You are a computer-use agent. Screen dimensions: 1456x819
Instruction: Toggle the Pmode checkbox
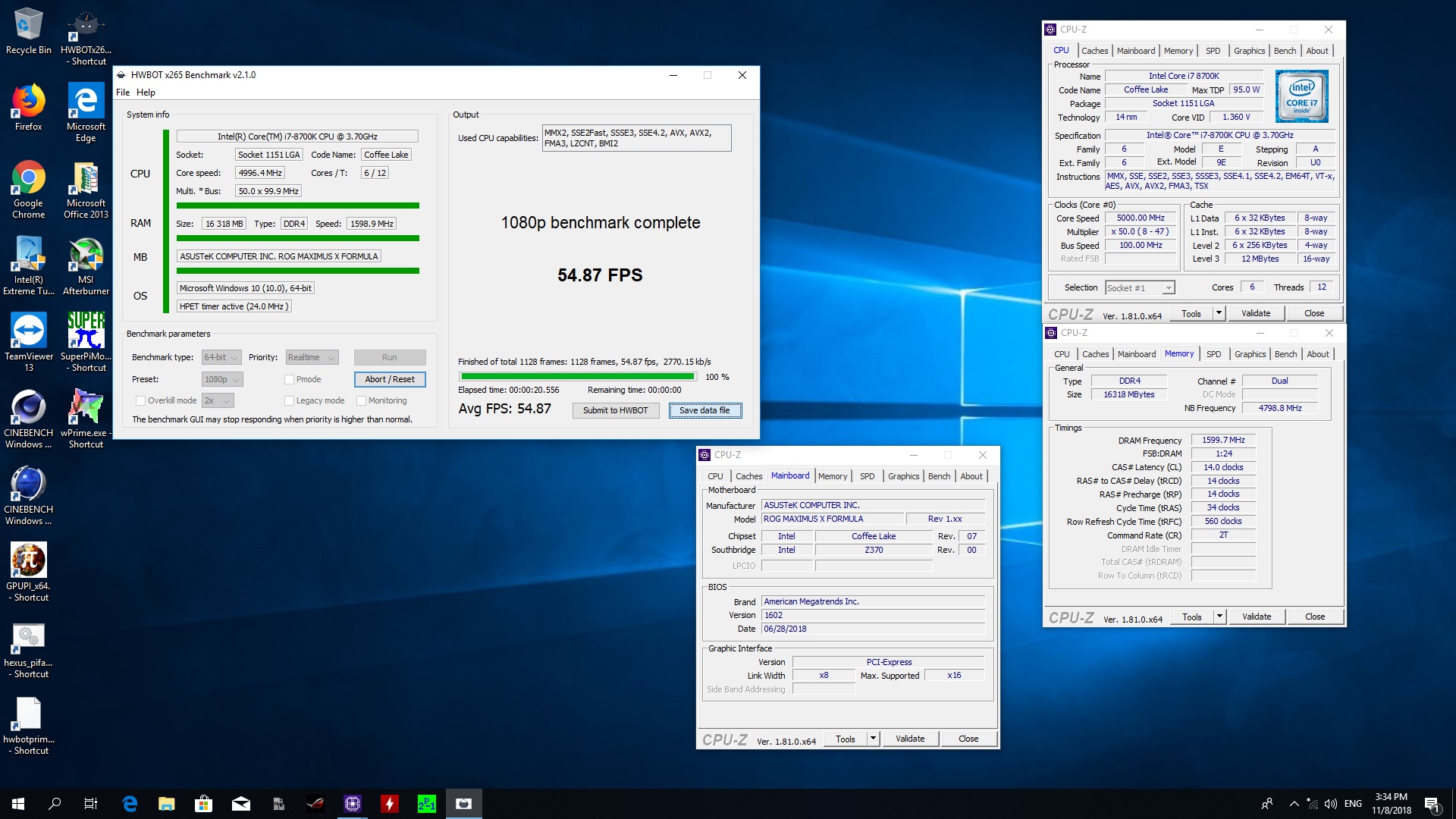pyautogui.click(x=289, y=379)
